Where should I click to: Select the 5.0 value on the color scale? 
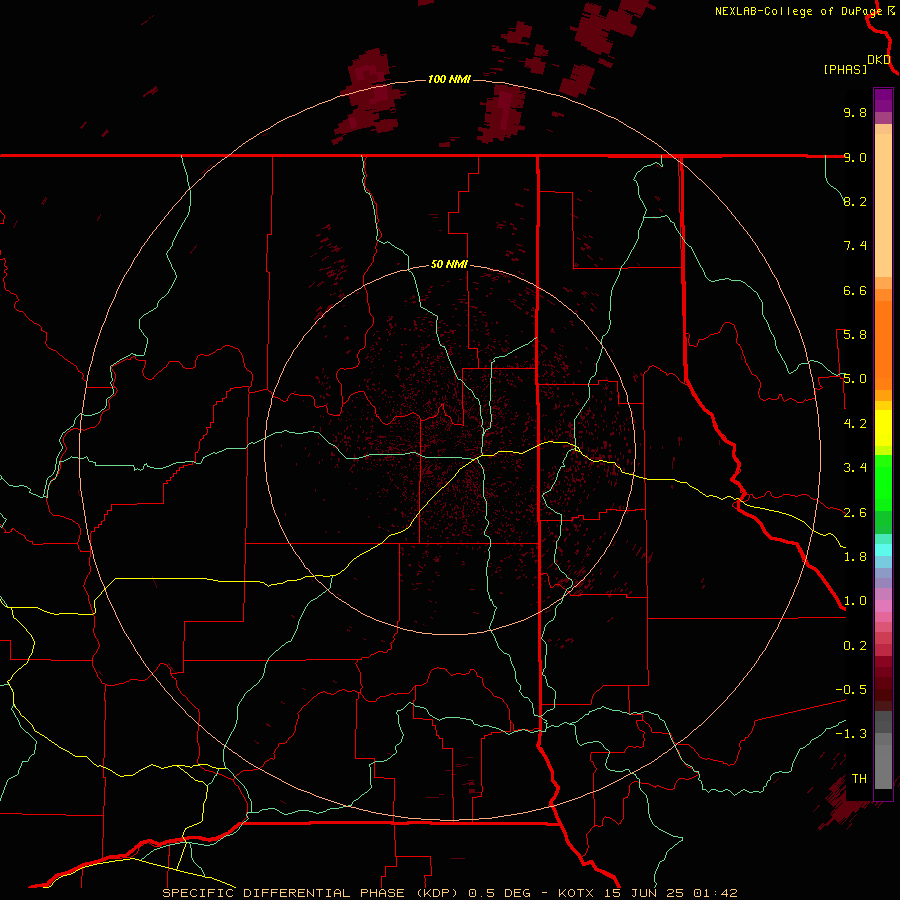855,379
